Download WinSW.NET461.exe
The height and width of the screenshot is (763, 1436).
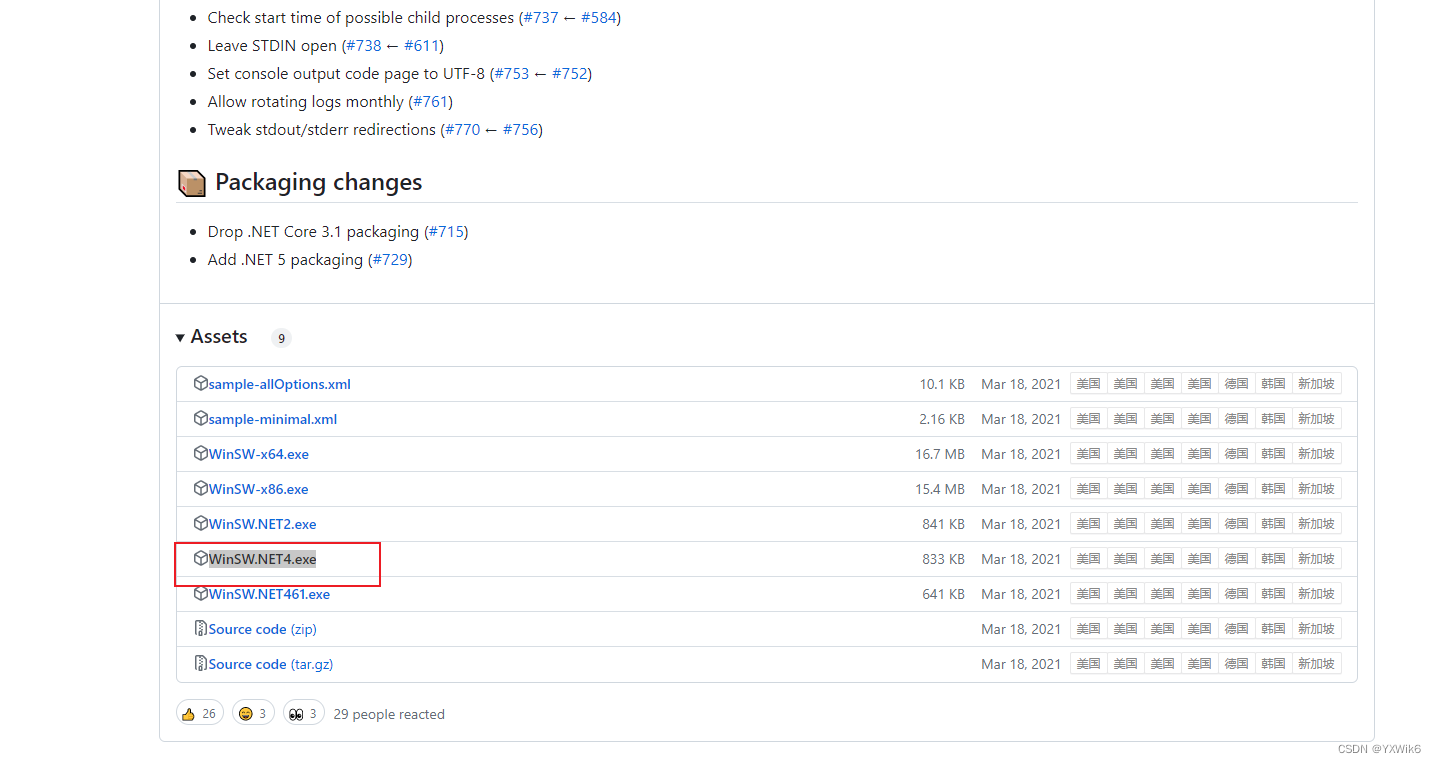pyautogui.click(x=269, y=594)
